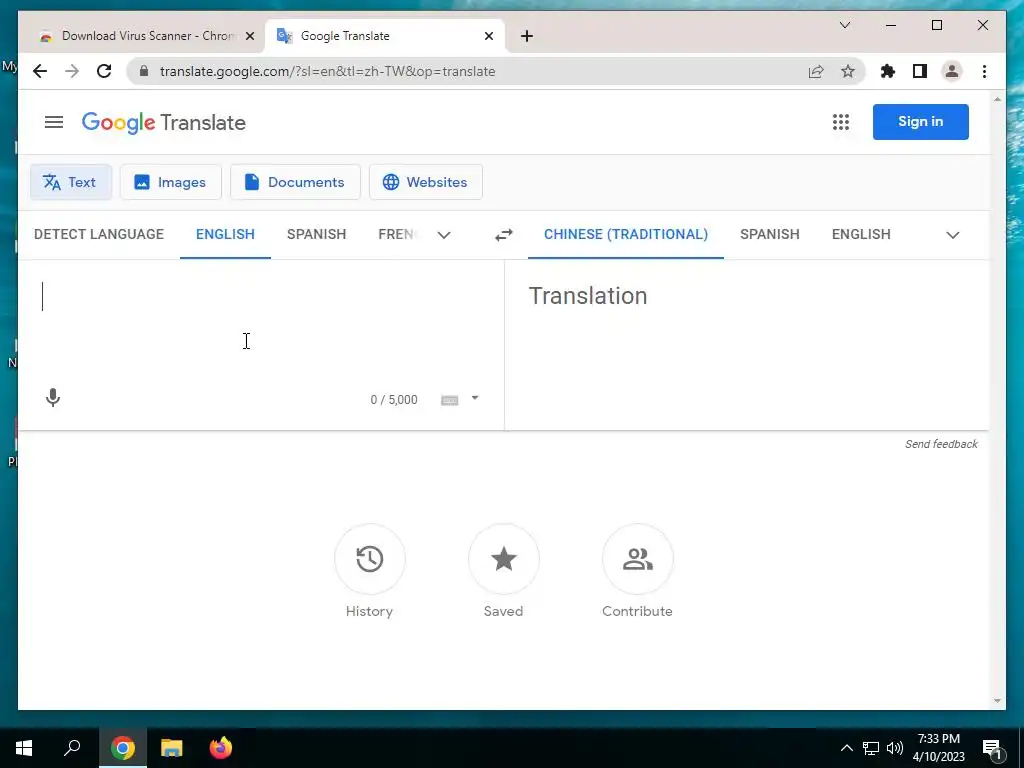Image resolution: width=1024 pixels, height=768 pixels.
Task: Switch to Websites translation mode
Action: pos(426,182)
